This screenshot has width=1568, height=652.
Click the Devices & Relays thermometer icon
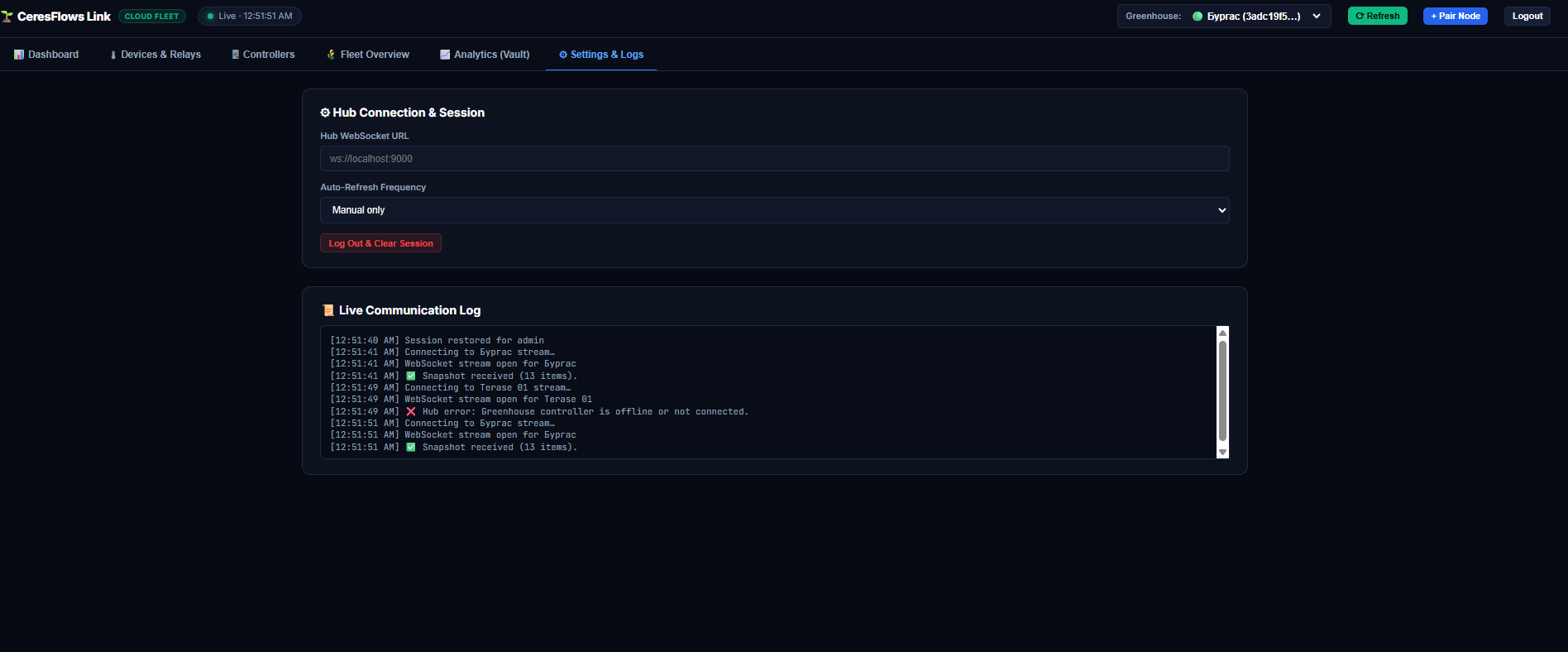[x=113, y=55]
